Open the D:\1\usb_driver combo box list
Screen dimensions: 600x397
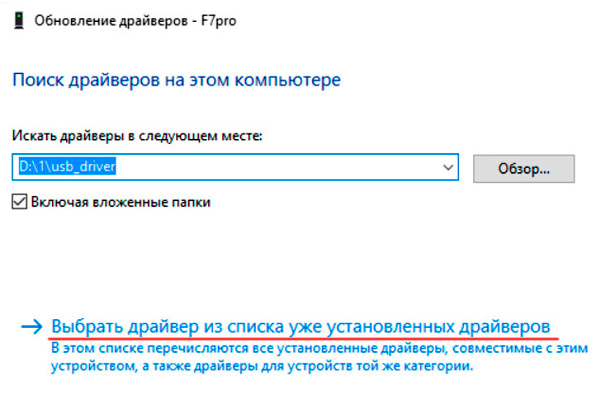[x=448, y=167]
